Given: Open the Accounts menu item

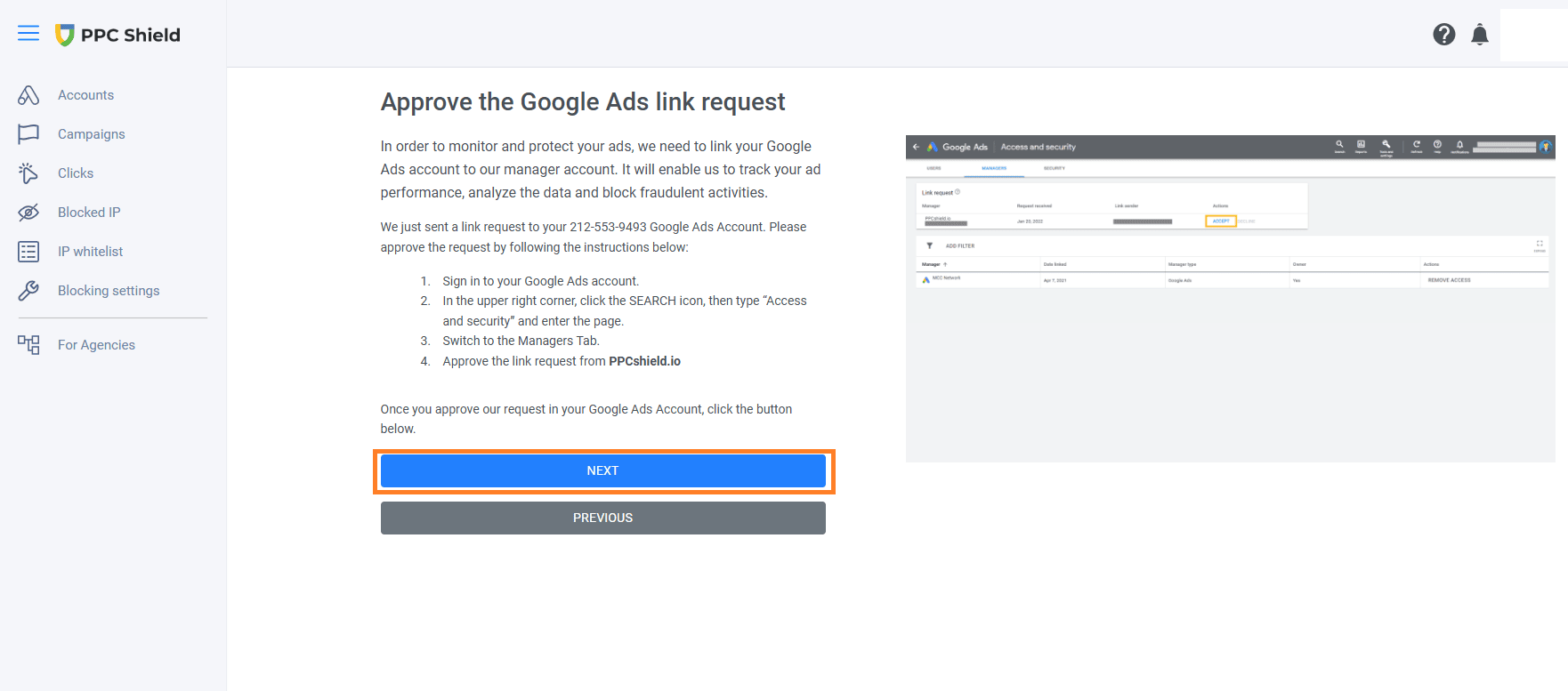Looking at the screenshot, I should pos(85,95).
